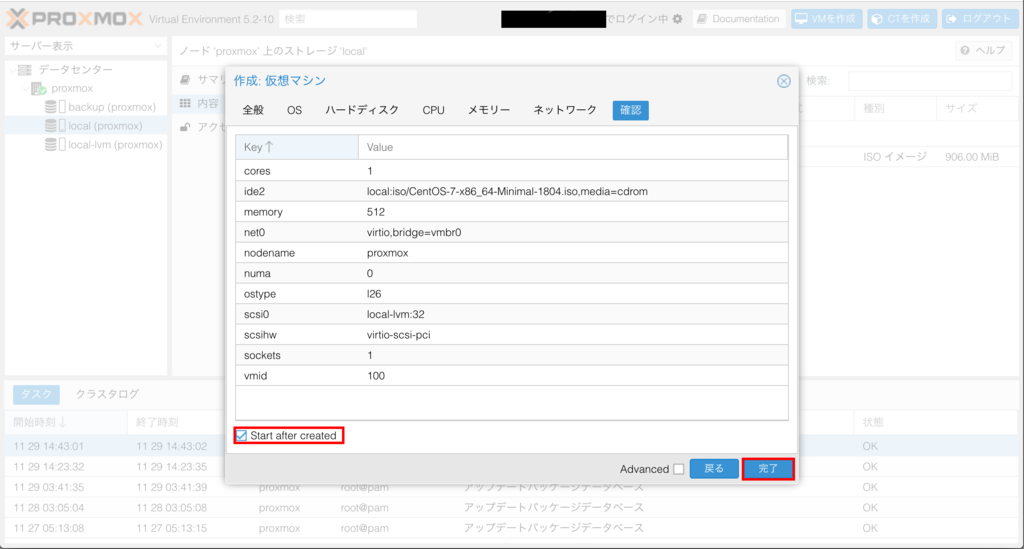Click the logout arrow icon
Viewport: 1024px width, 549px height.
(952, 19)
